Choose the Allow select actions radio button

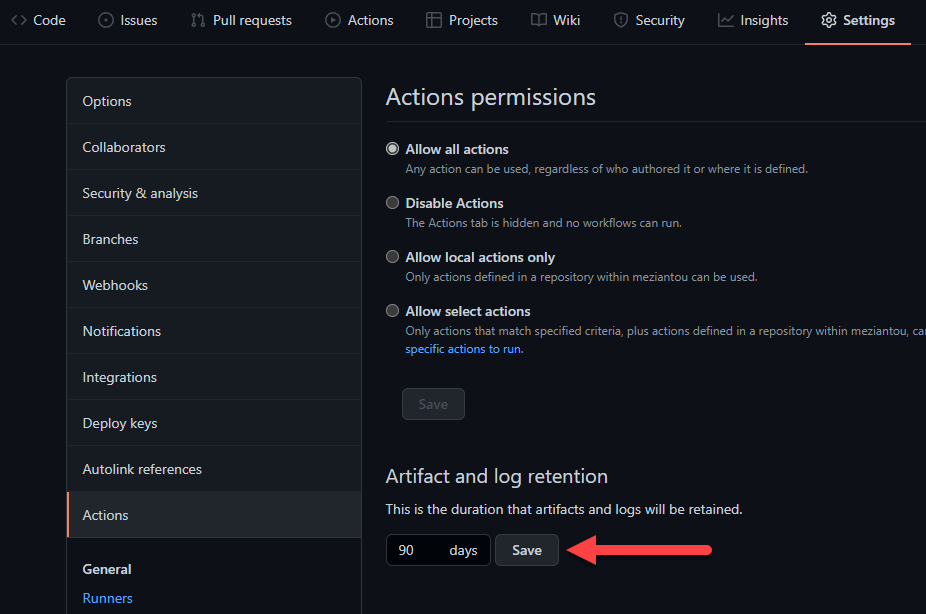pos(393,311)
